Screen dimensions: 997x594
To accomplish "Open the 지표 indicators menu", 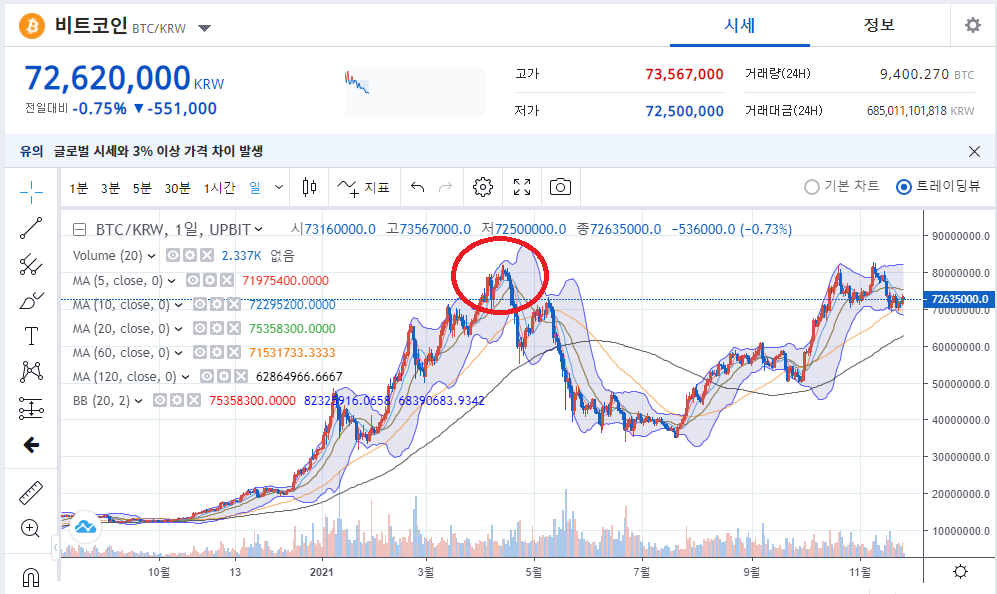I will [x=363, y=187].
